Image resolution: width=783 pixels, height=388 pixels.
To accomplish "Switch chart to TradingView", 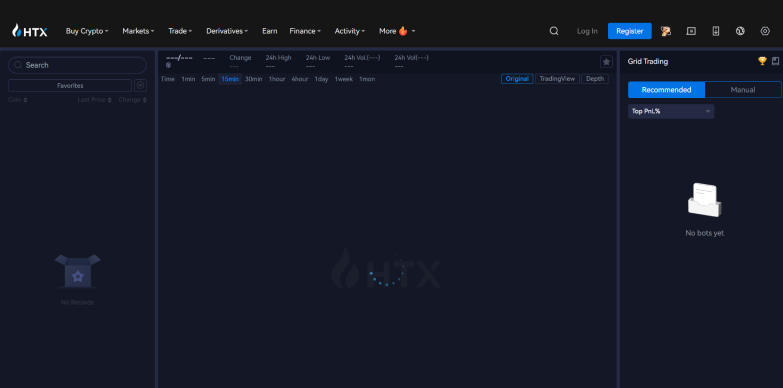I will point(557,79).
